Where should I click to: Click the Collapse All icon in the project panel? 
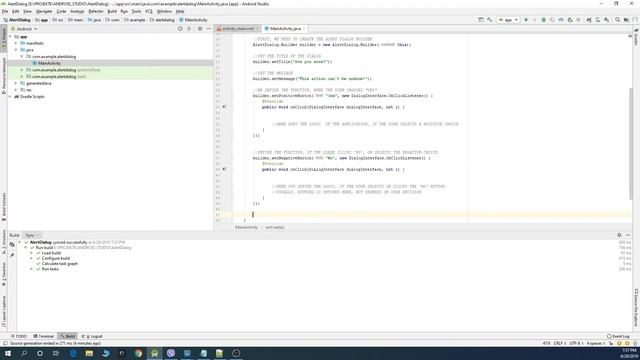coord(189,29)
